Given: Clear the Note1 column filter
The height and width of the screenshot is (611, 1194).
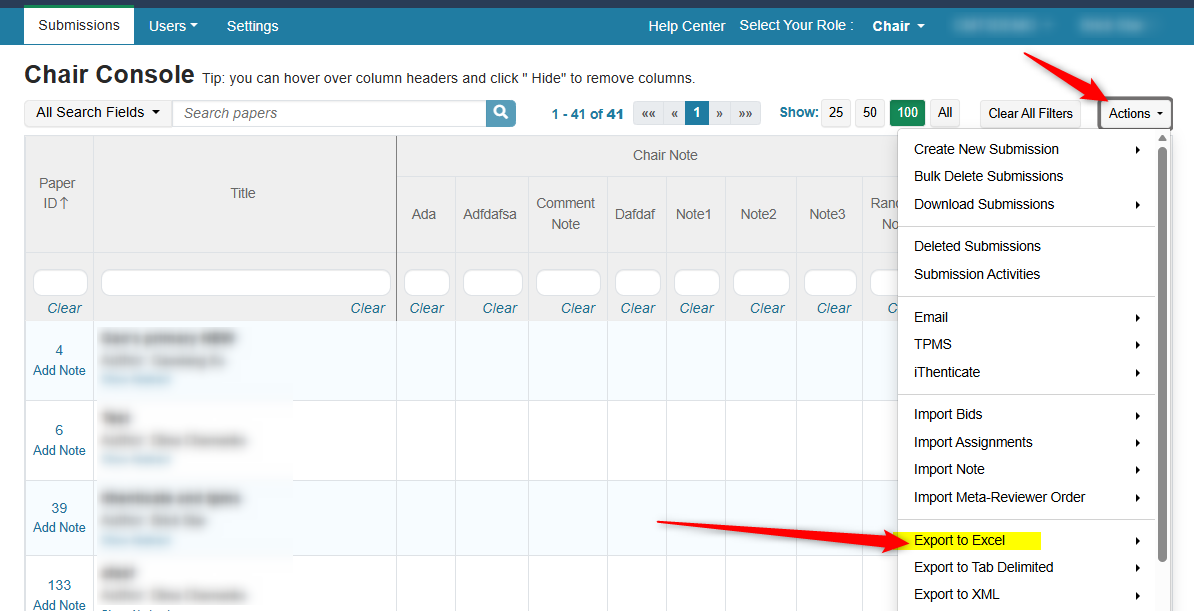Looking at the screenshot, I should click(x=697, y=309).
